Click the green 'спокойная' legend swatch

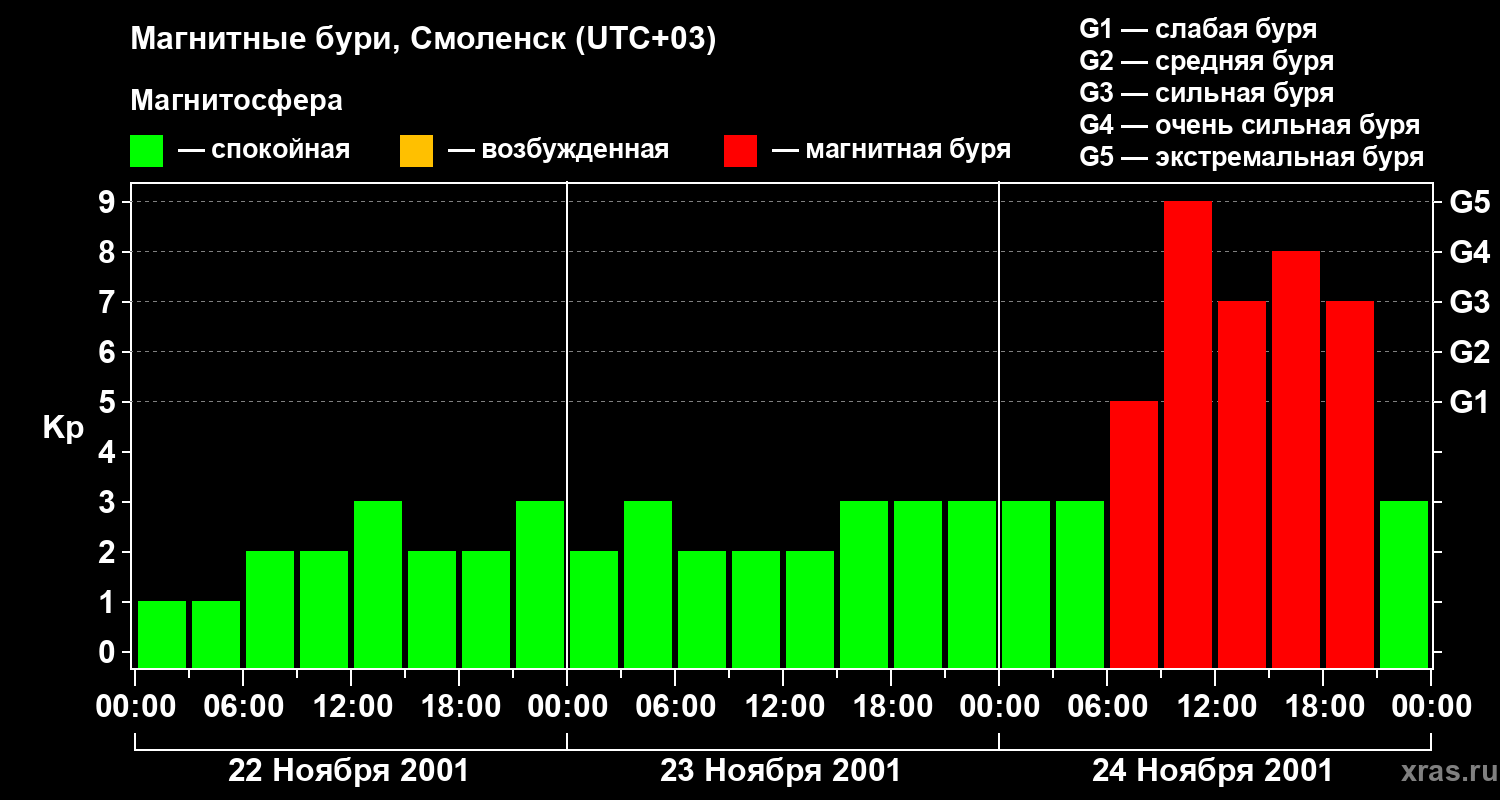coord(146,151)
